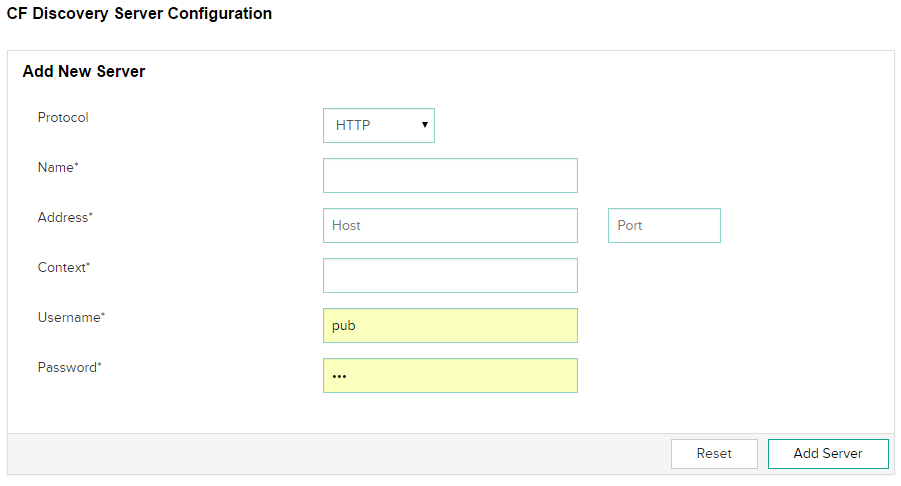Click into the Host address field
The image size is (901, 486).
click(450, 225)
